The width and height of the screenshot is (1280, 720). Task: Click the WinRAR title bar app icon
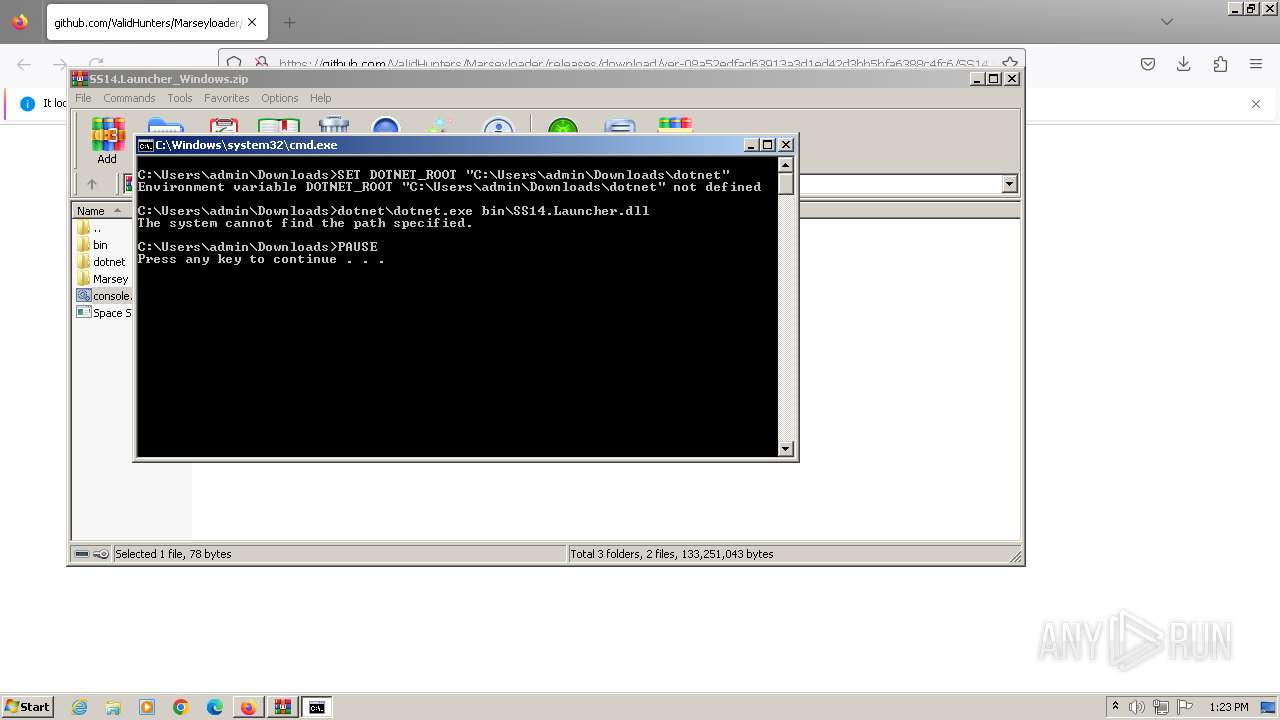click(x=80, y=79)
